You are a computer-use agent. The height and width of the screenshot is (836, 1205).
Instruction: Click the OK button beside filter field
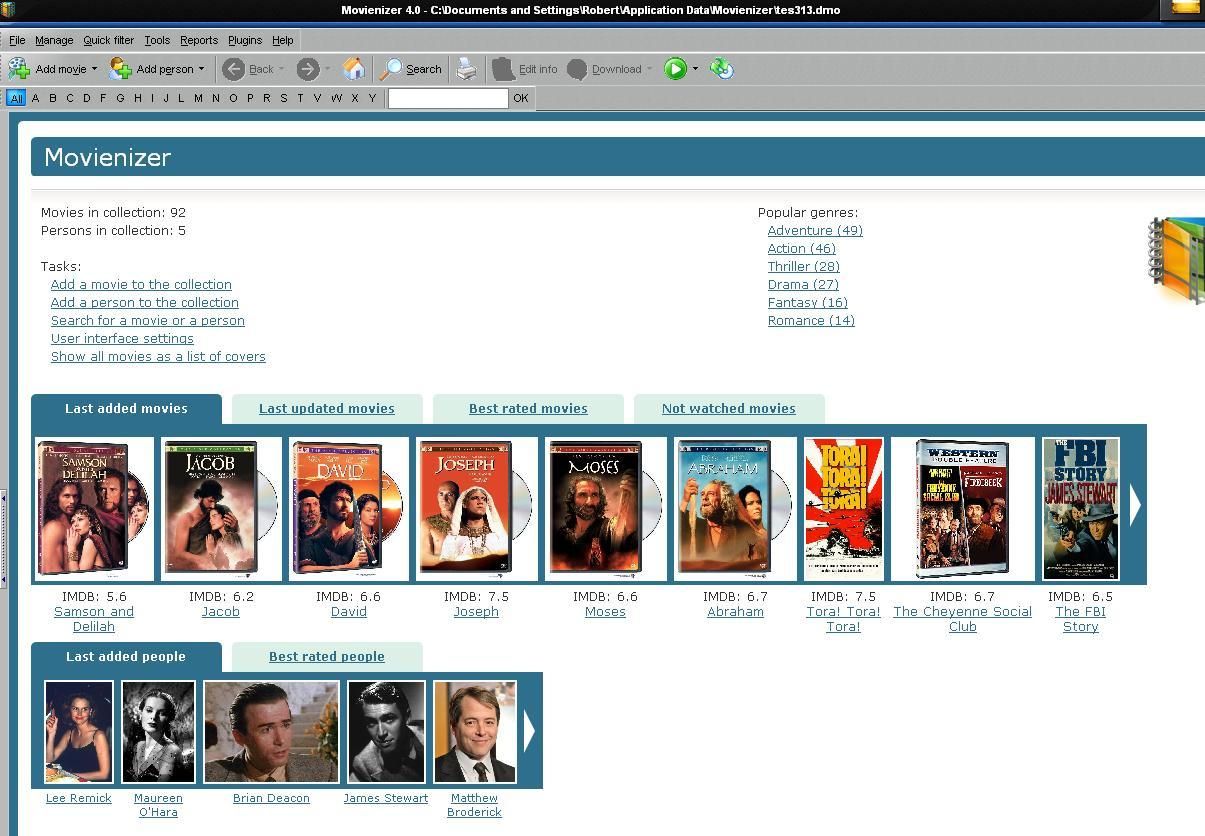[520, 98]
